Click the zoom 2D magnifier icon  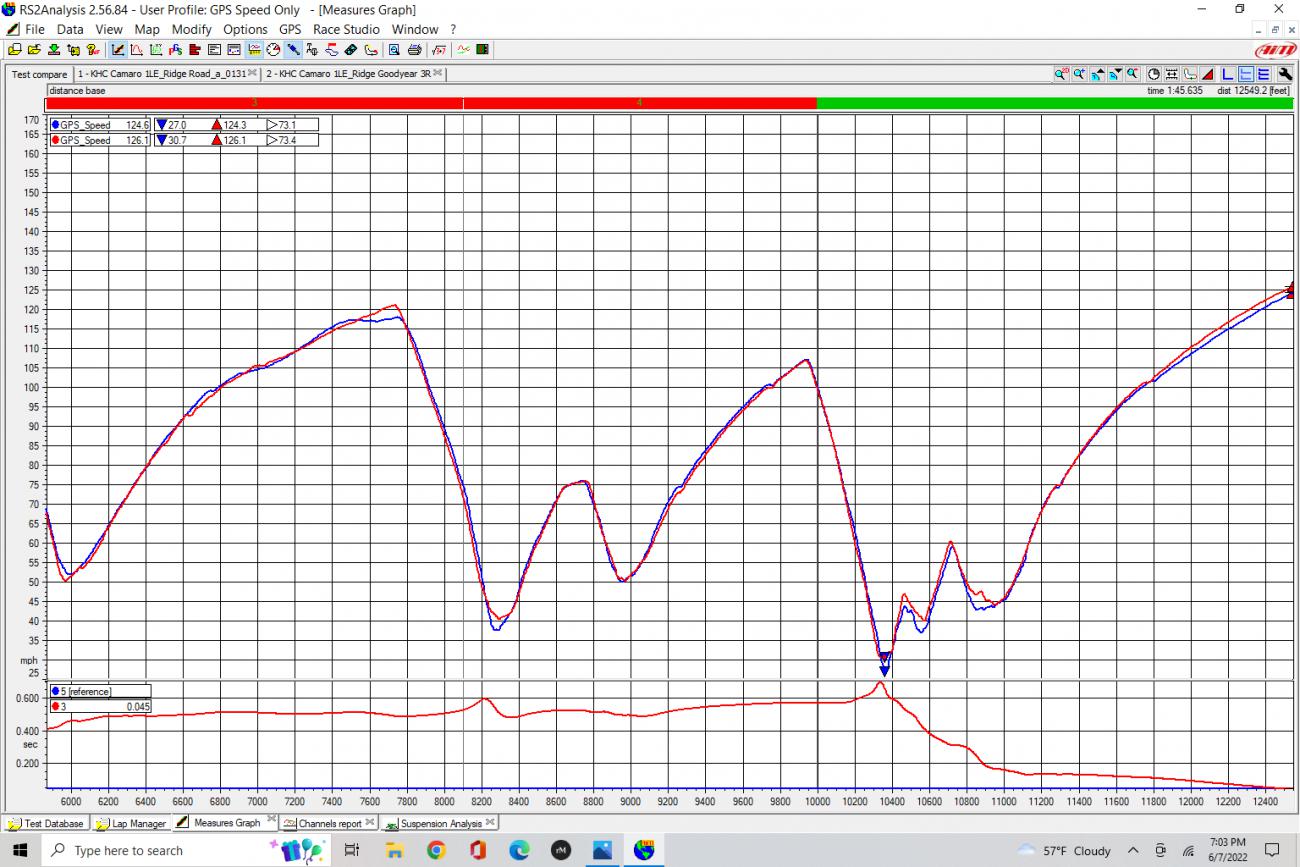[x=1060, y=74]
